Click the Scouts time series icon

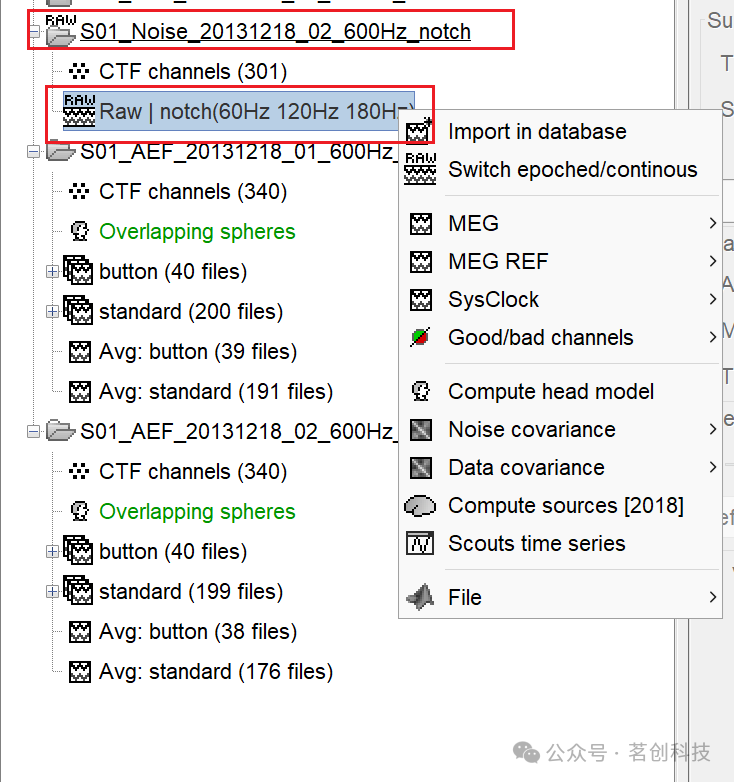coord(420,543)
